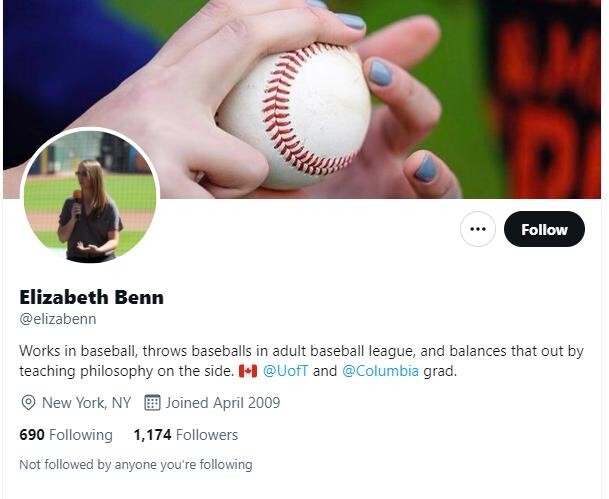Click the calendar icon beside join date
The width and height of the screenshot is (609, 499).
(153, 403)
